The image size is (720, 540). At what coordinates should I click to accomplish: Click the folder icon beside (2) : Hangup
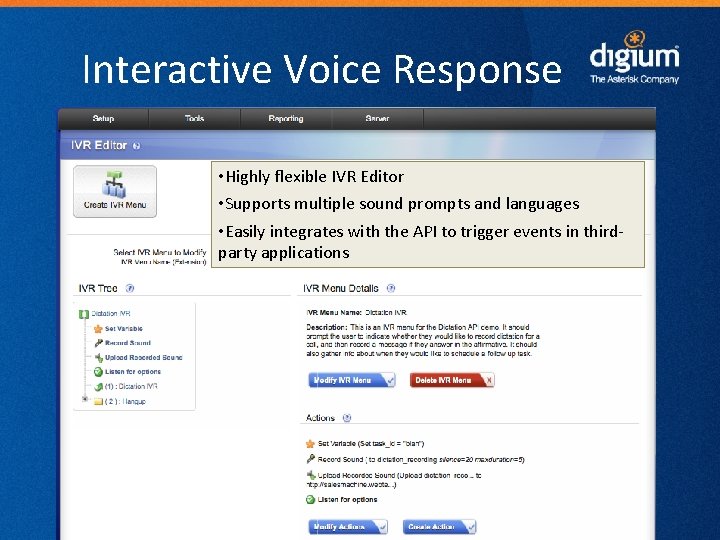coord(98,402)
